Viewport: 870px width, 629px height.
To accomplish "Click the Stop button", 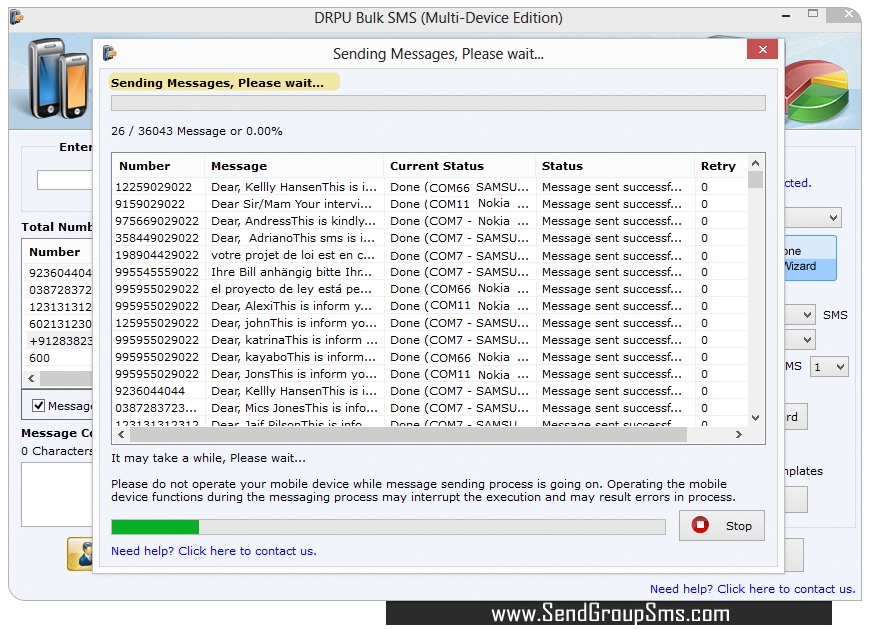I will click(721, 525).
